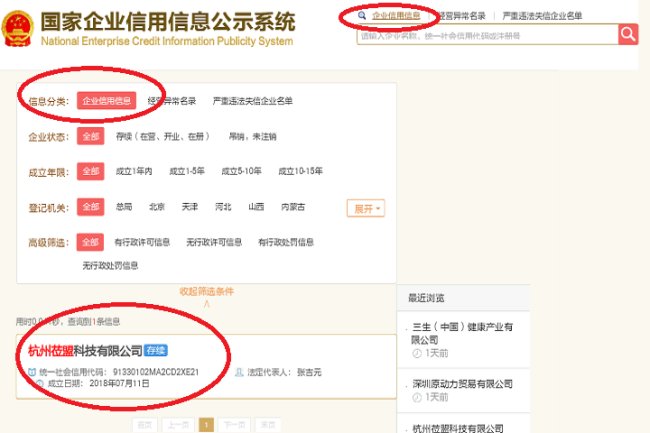The width and height of the screenshot is (650, 433).
Task: Click credit code 91330102MA2CD2XE21
Action: [x=156, y=372]
